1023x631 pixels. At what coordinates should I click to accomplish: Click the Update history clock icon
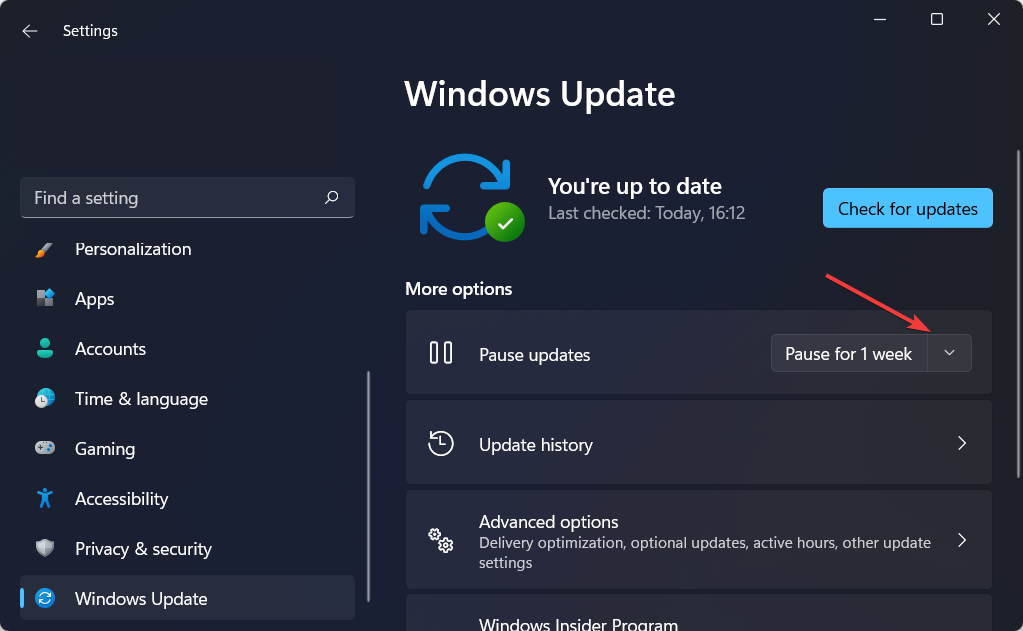point(440,443)
